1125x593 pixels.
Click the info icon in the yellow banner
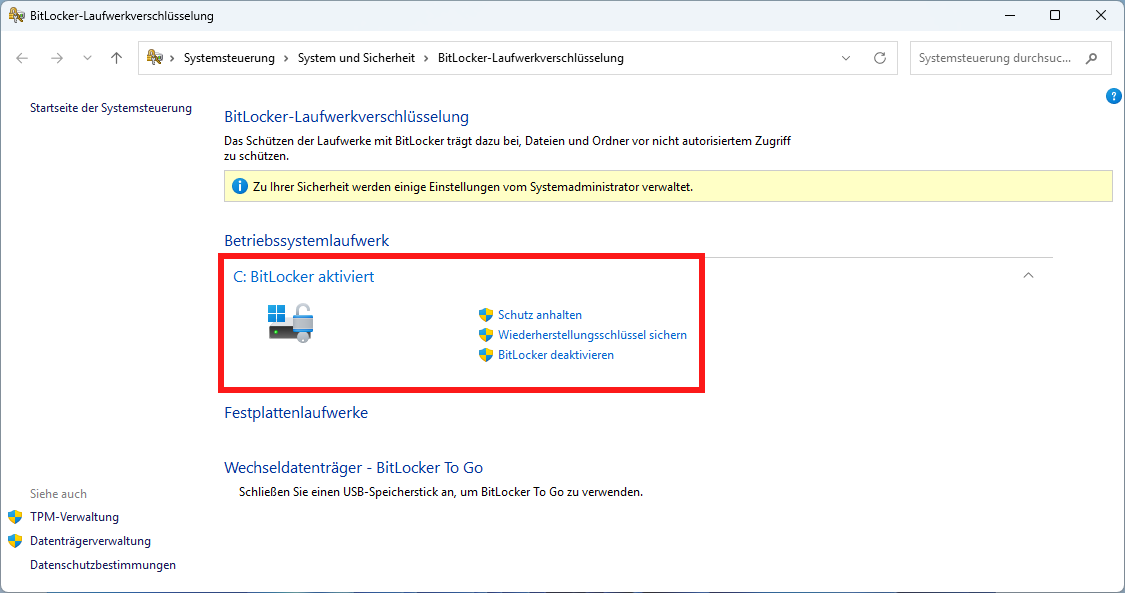pos(240,186)
